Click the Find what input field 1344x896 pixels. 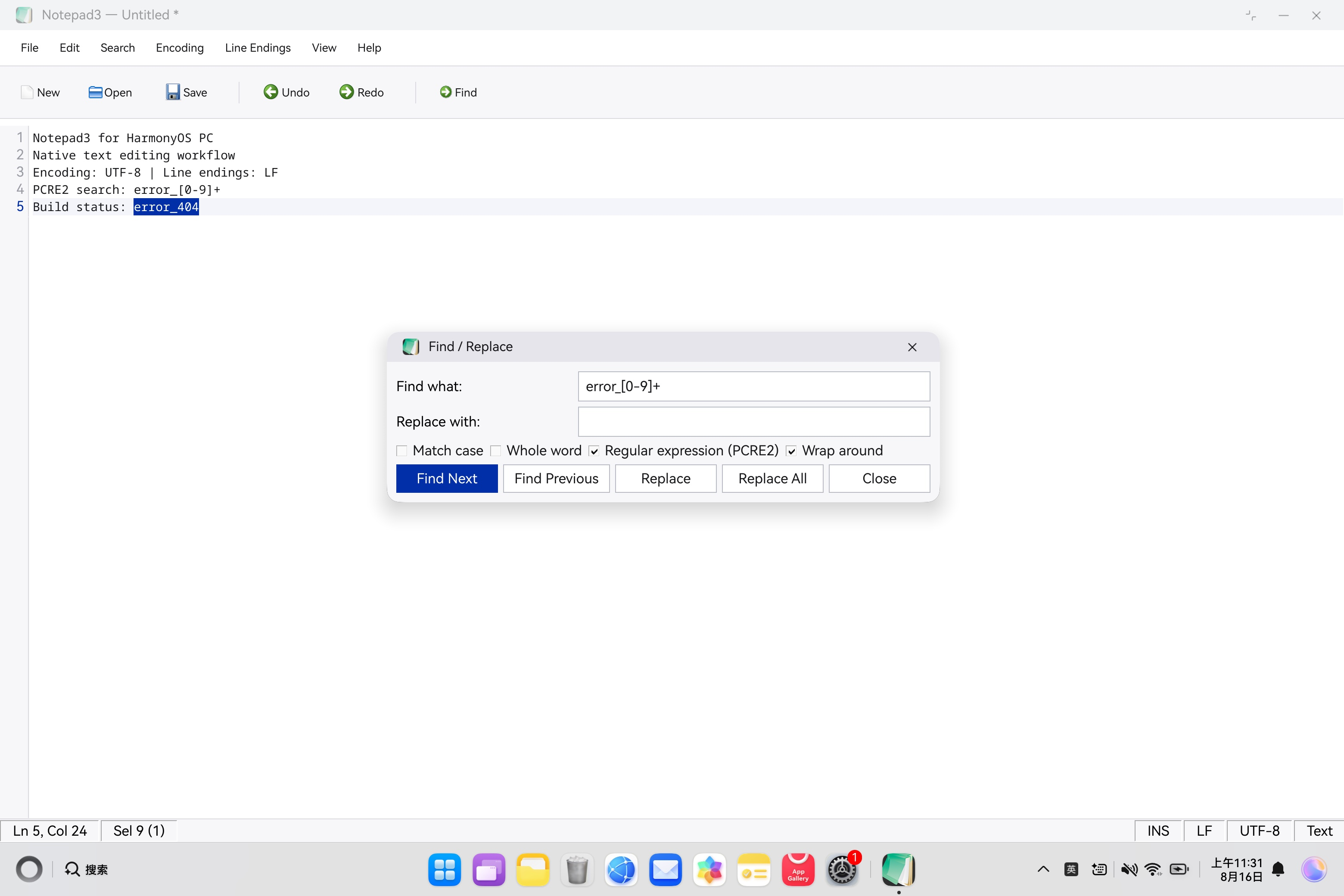pos(754,386)
